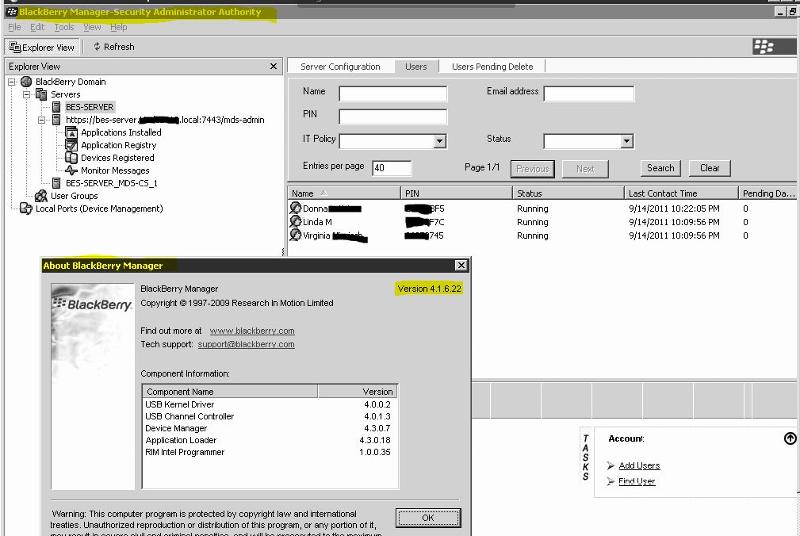800x536 pixels.
Task: Collapse the Servers tree node
Action: click(x=27, y=94)
